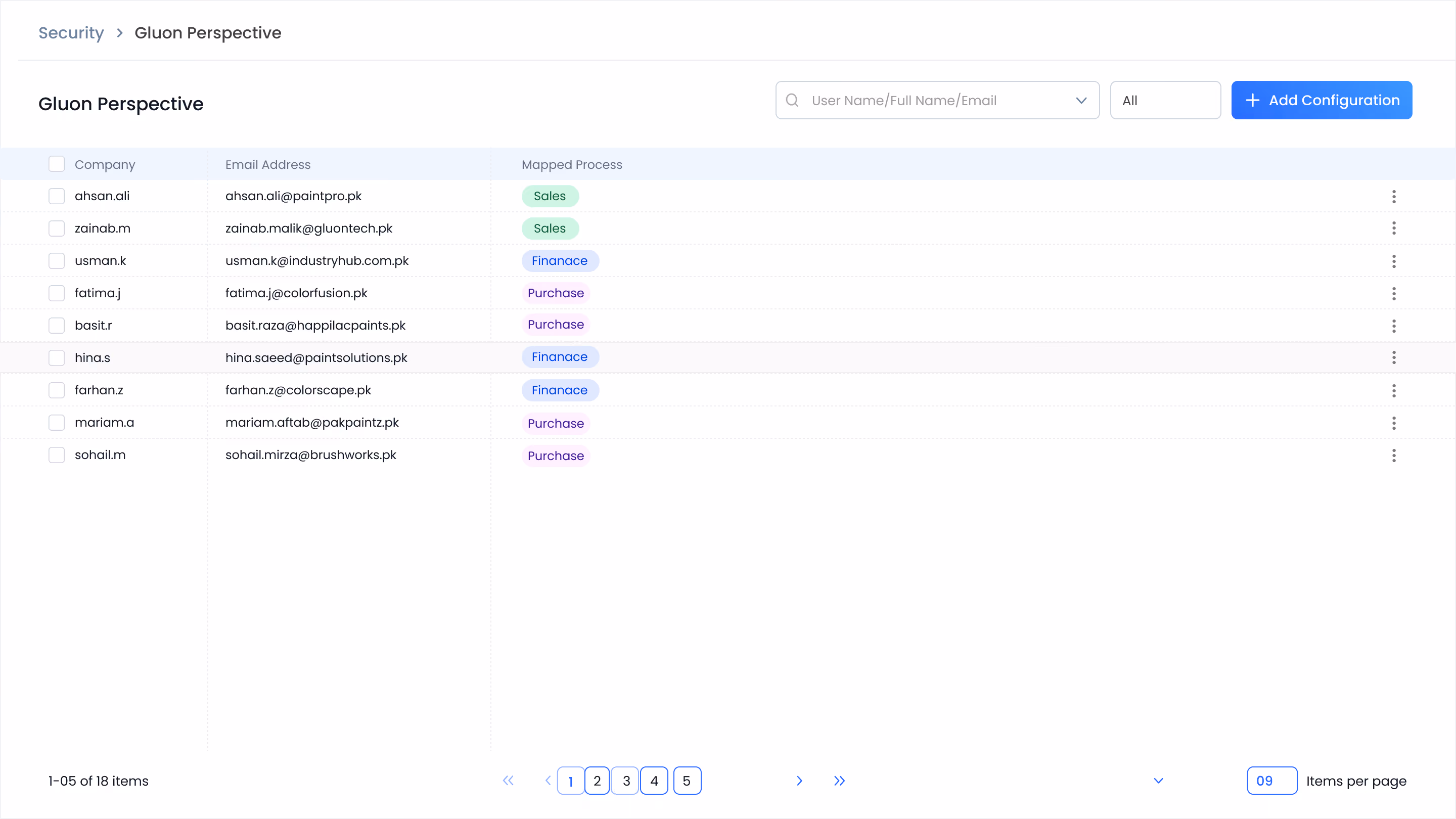Viewport: 1456px width, 819px height.
Task: Open the three-dot menu for basit.r
Action: [1394, 326]
